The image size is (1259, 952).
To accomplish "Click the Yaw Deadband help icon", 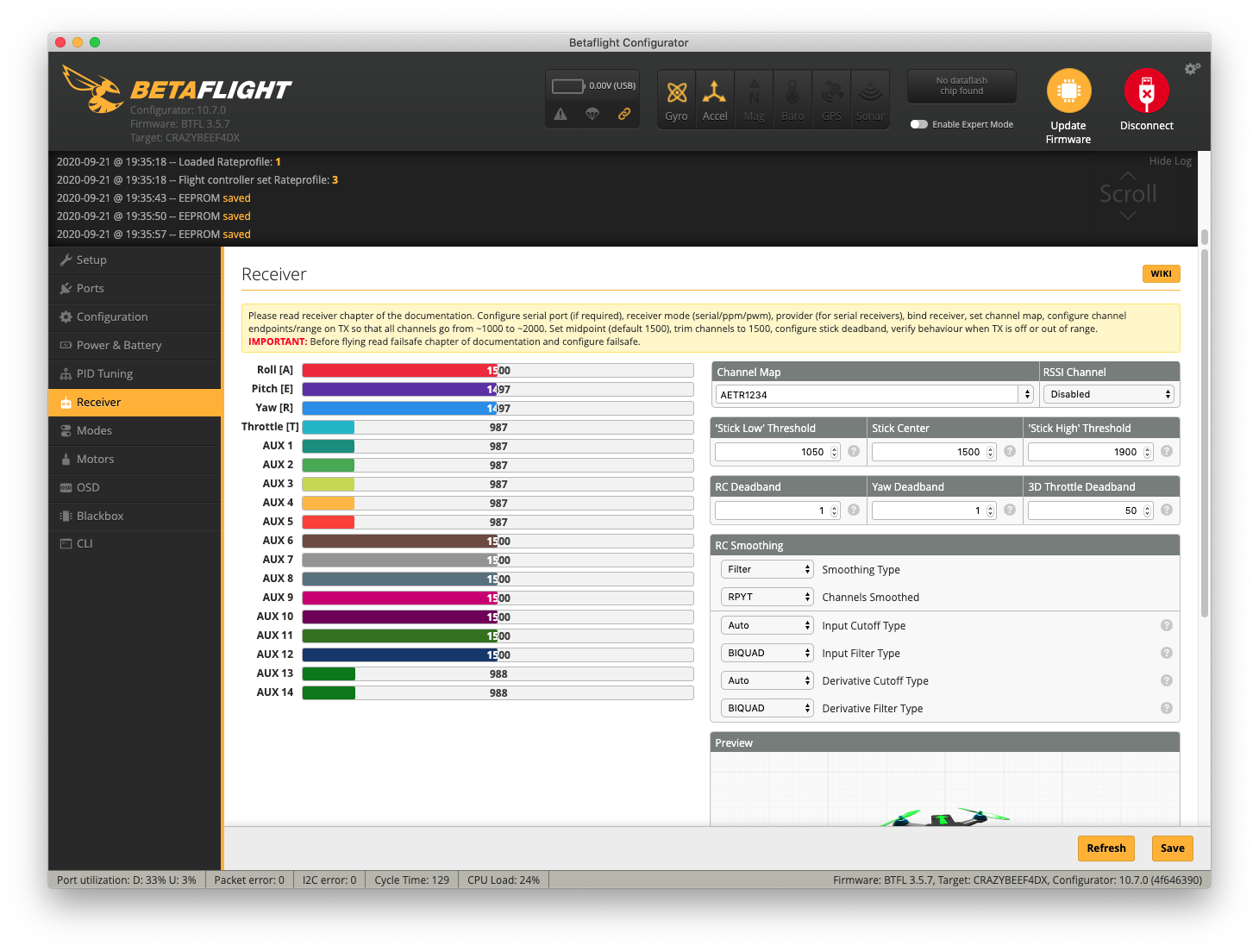I will point(1010,510).
